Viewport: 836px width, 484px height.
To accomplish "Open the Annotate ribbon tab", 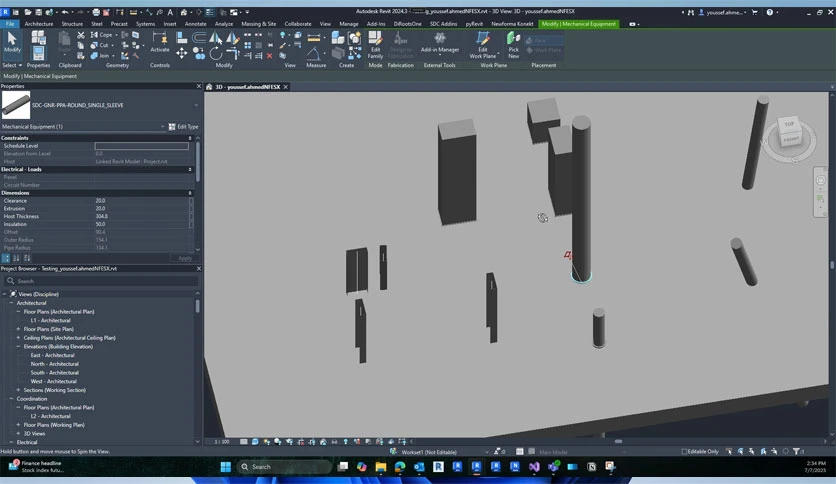I will tap(195, 24).
